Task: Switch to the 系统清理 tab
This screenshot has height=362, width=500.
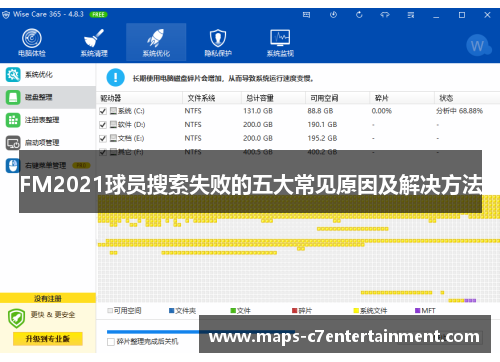Action: (94, 43)
